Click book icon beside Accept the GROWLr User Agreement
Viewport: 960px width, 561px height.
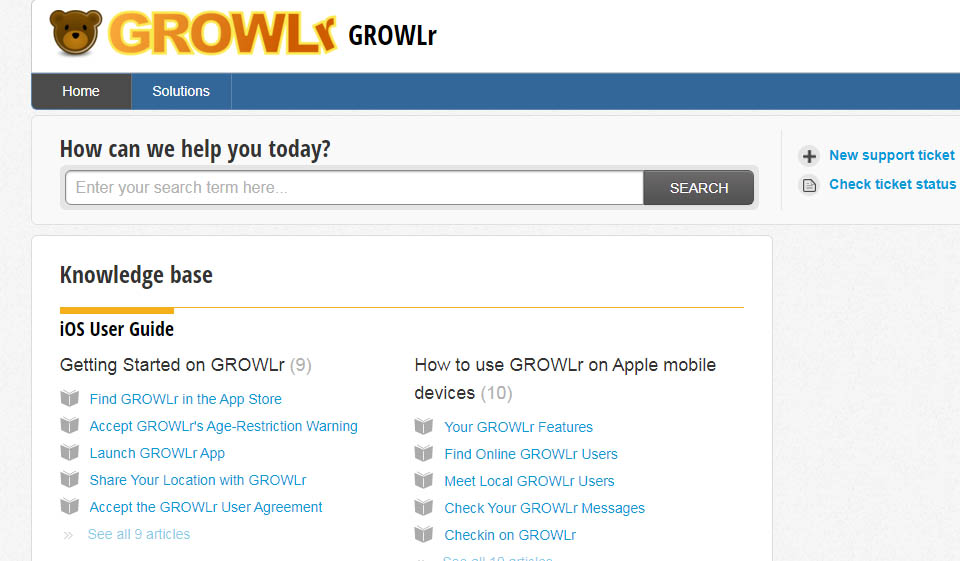click(69, 507)
